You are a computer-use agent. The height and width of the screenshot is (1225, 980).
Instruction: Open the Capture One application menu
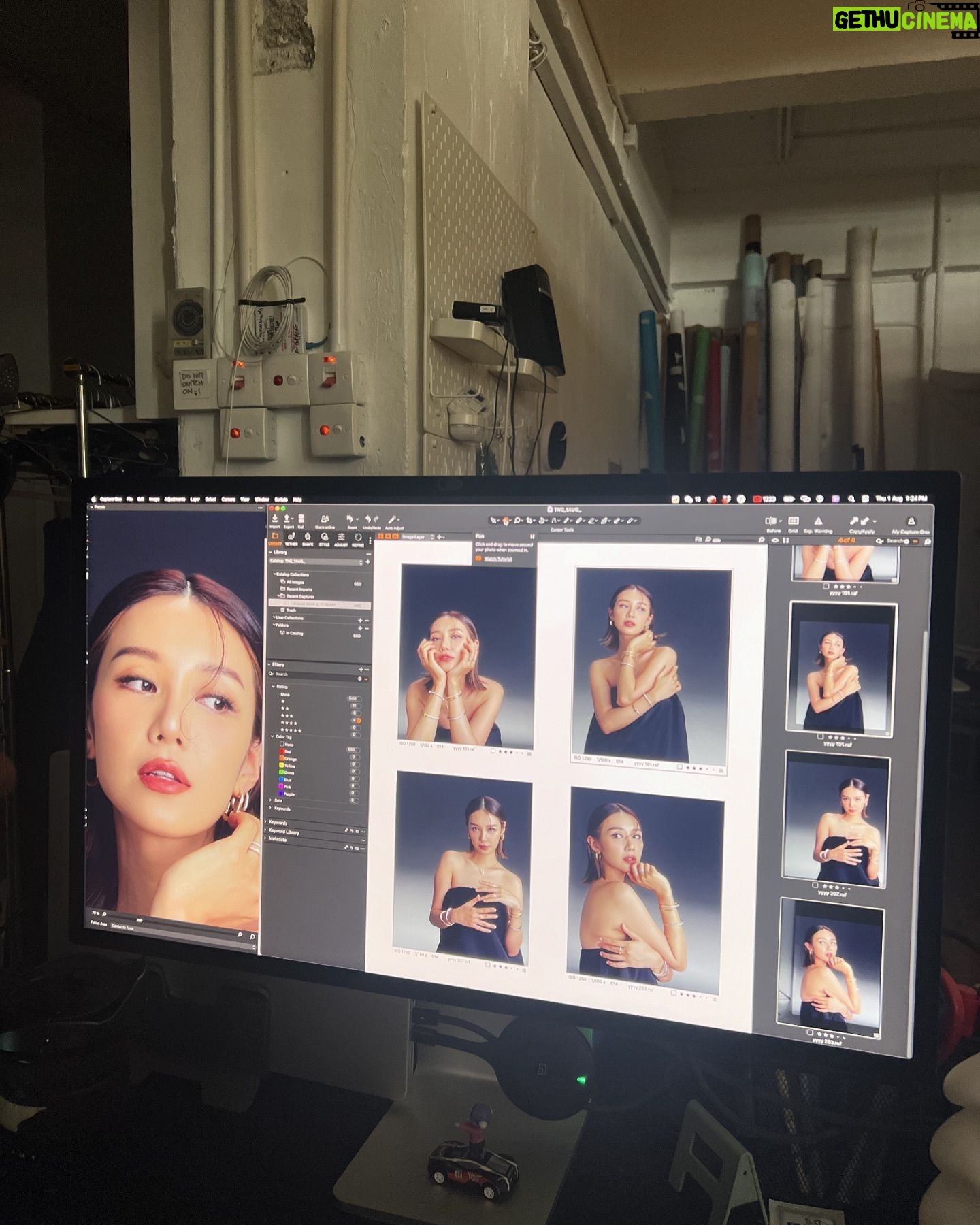(x=110, y=499)
